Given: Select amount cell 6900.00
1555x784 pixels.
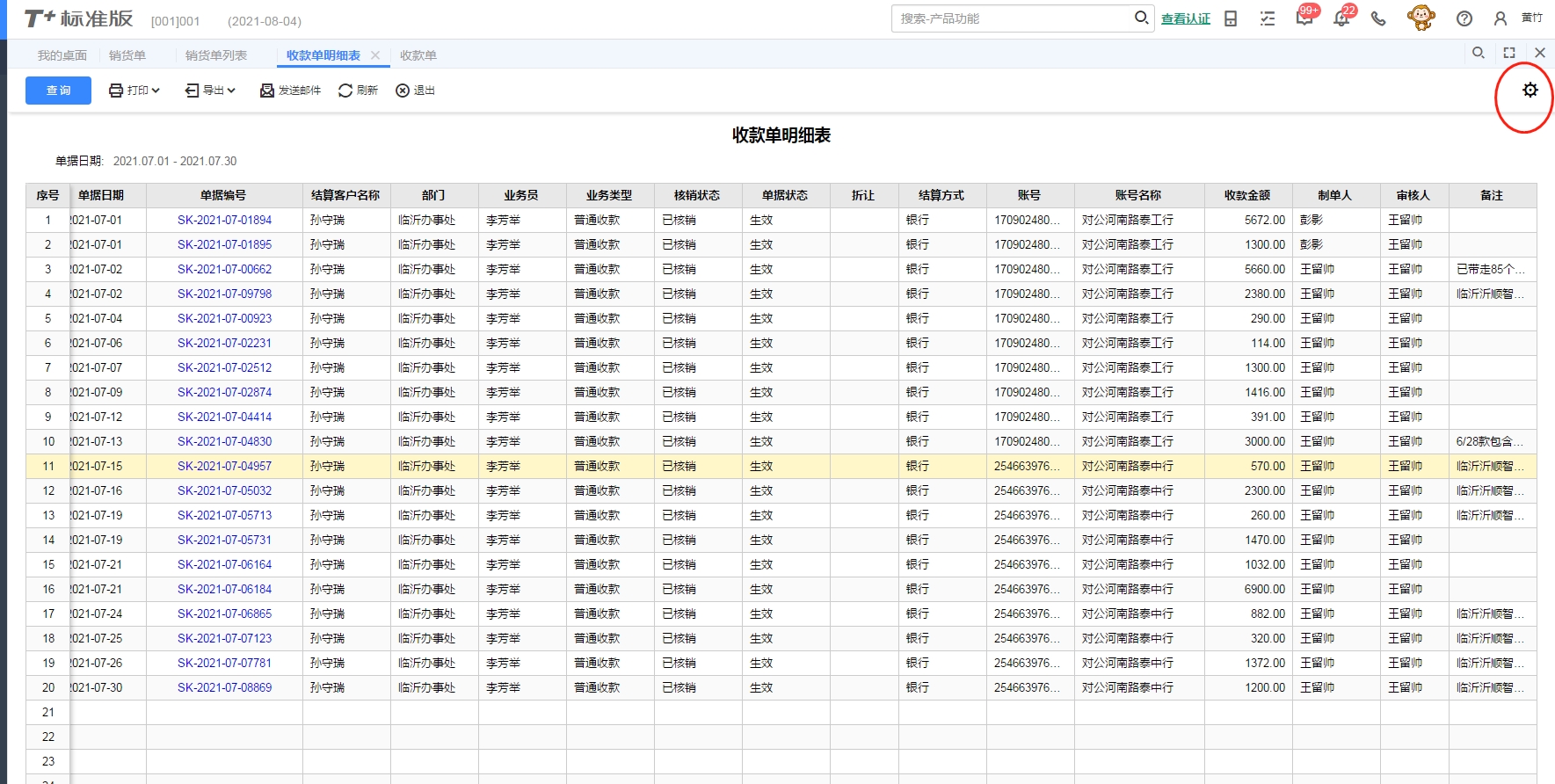Looking at the screenshot, I should tap(1248, 589).
